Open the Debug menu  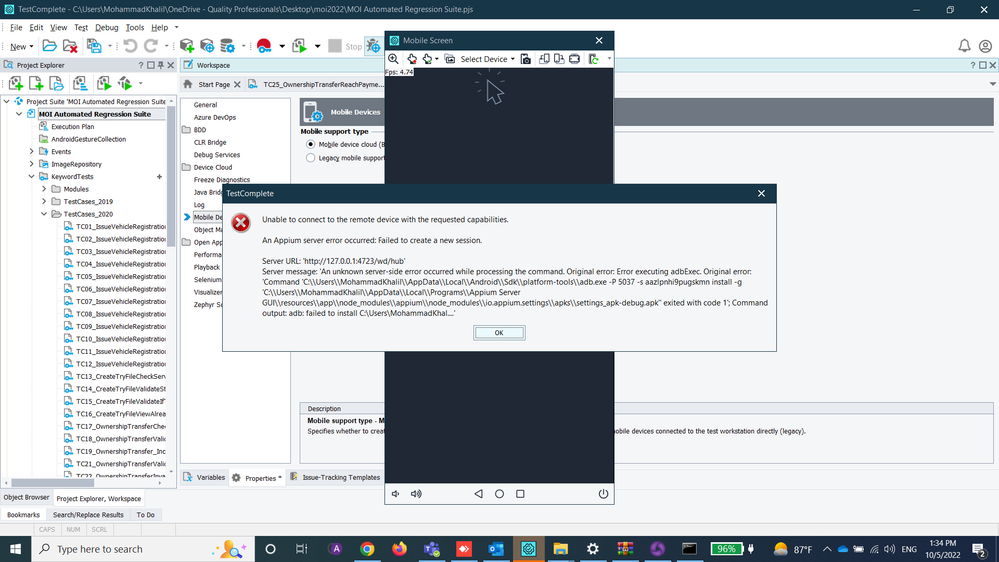(106, 27)
